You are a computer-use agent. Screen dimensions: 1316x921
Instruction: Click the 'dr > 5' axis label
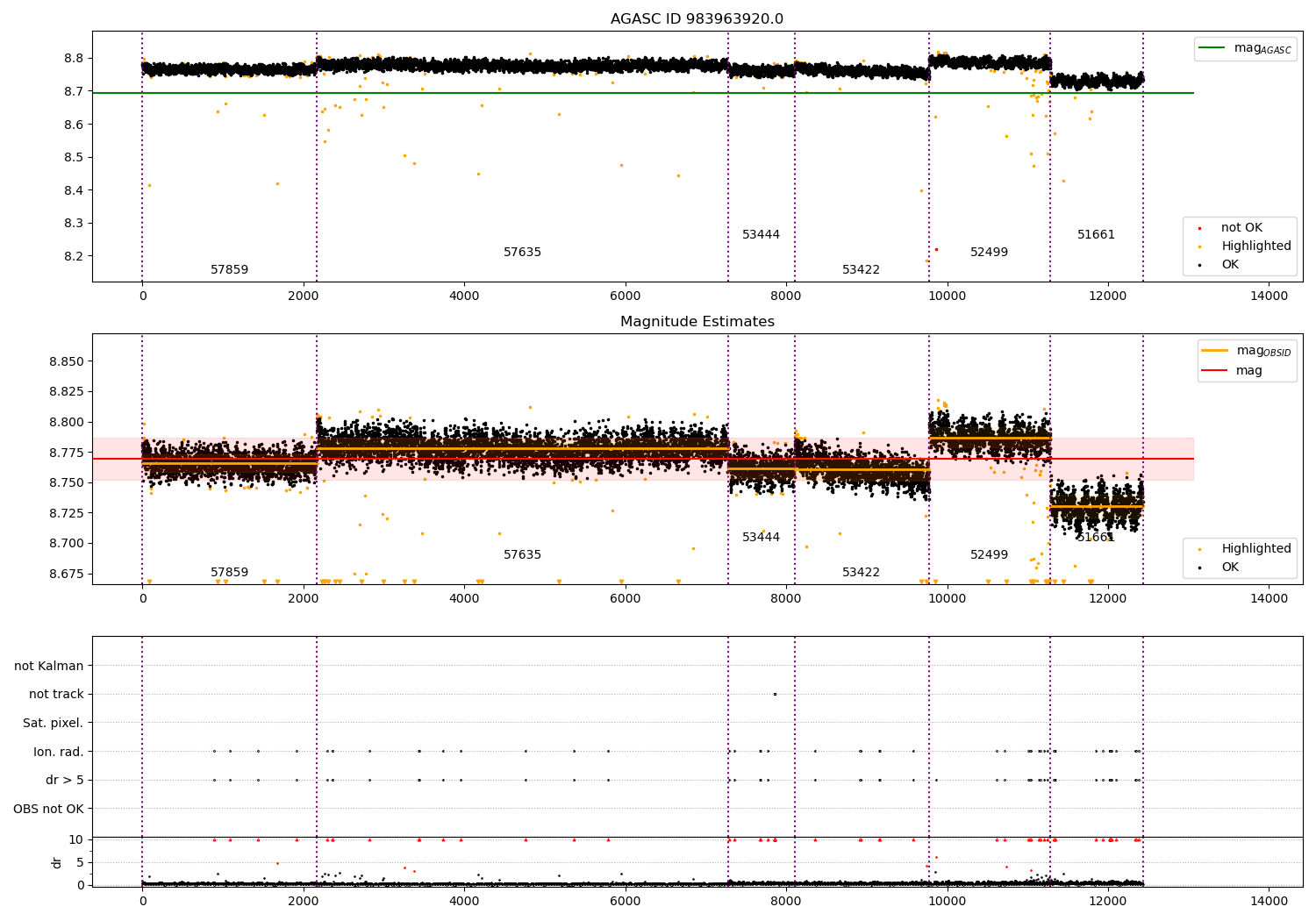(x=65, y=781)
